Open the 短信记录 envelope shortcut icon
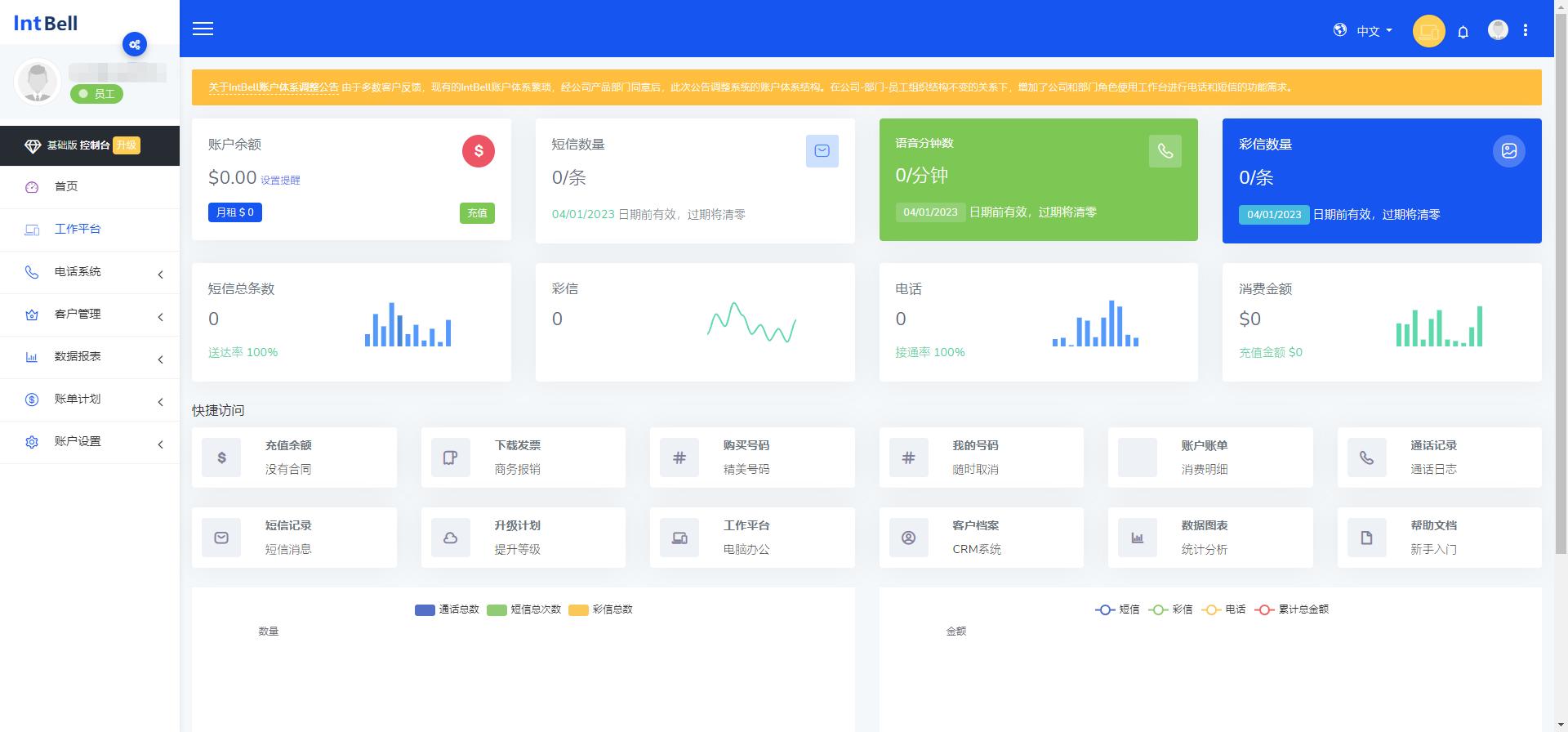The image size is (1568, 732). pos(221,538)
